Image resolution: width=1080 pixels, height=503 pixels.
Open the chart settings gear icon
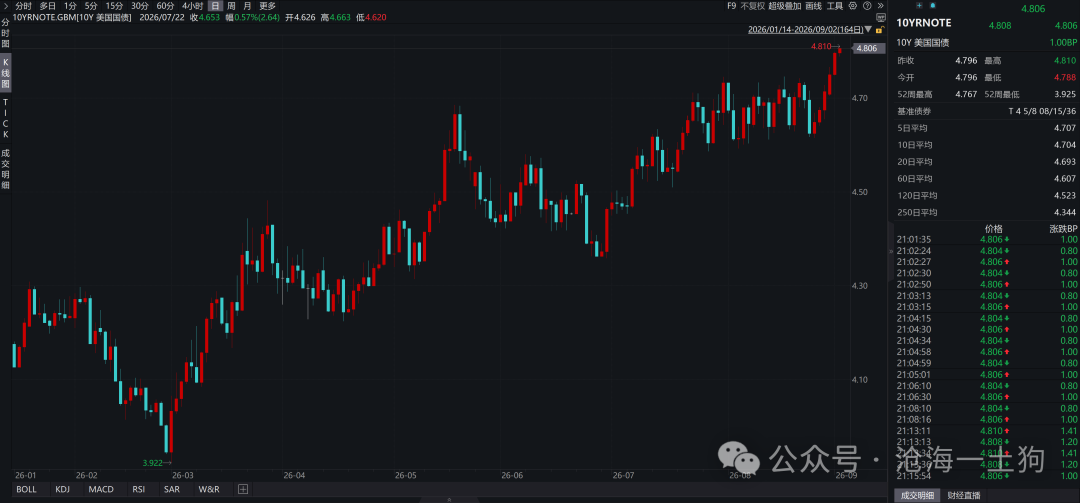[853, 6]
